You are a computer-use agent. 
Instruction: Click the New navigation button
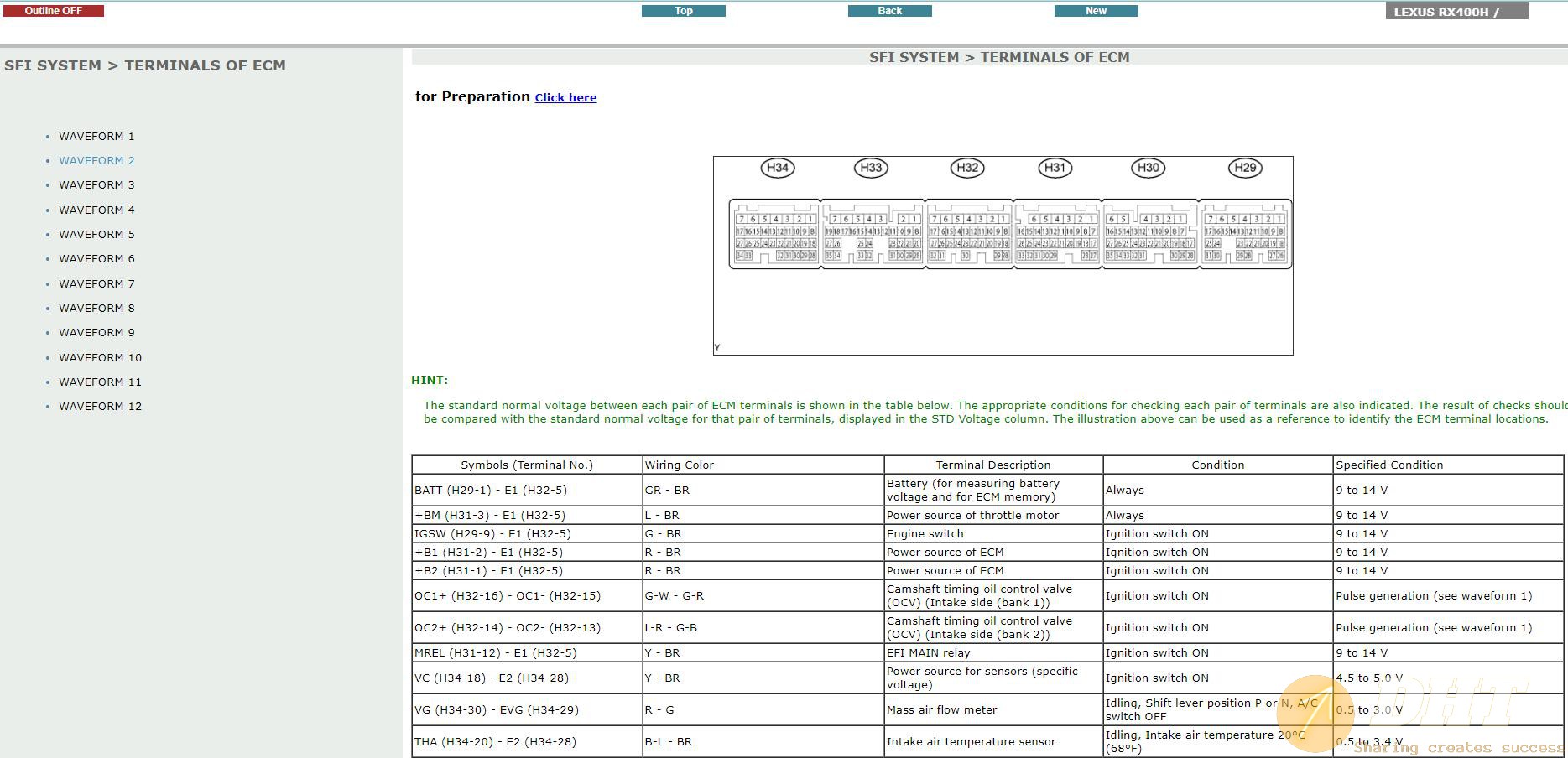pos(1097,11)
